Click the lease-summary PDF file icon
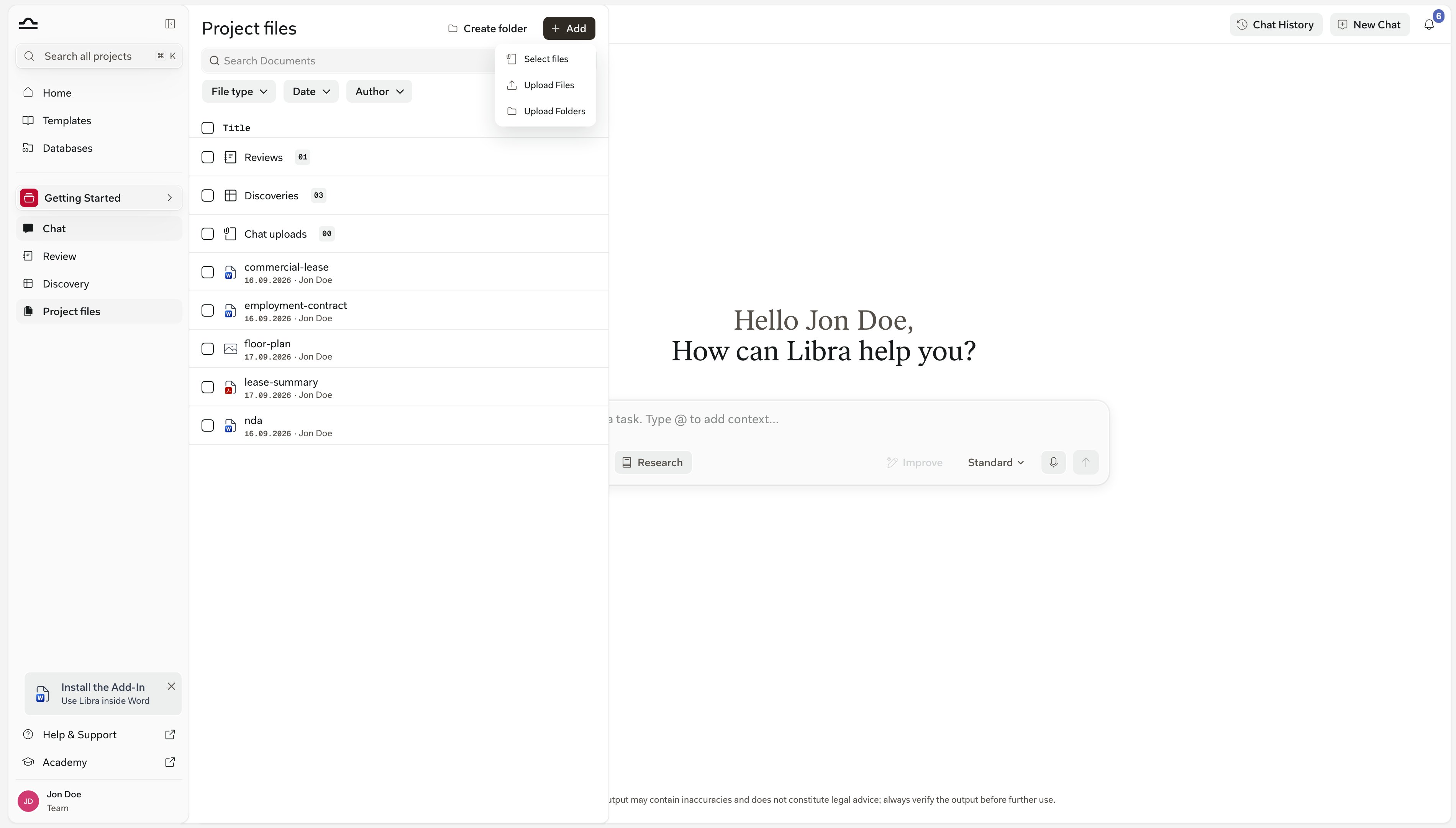This screenshot has height=828, width=1456. [230, 387]
